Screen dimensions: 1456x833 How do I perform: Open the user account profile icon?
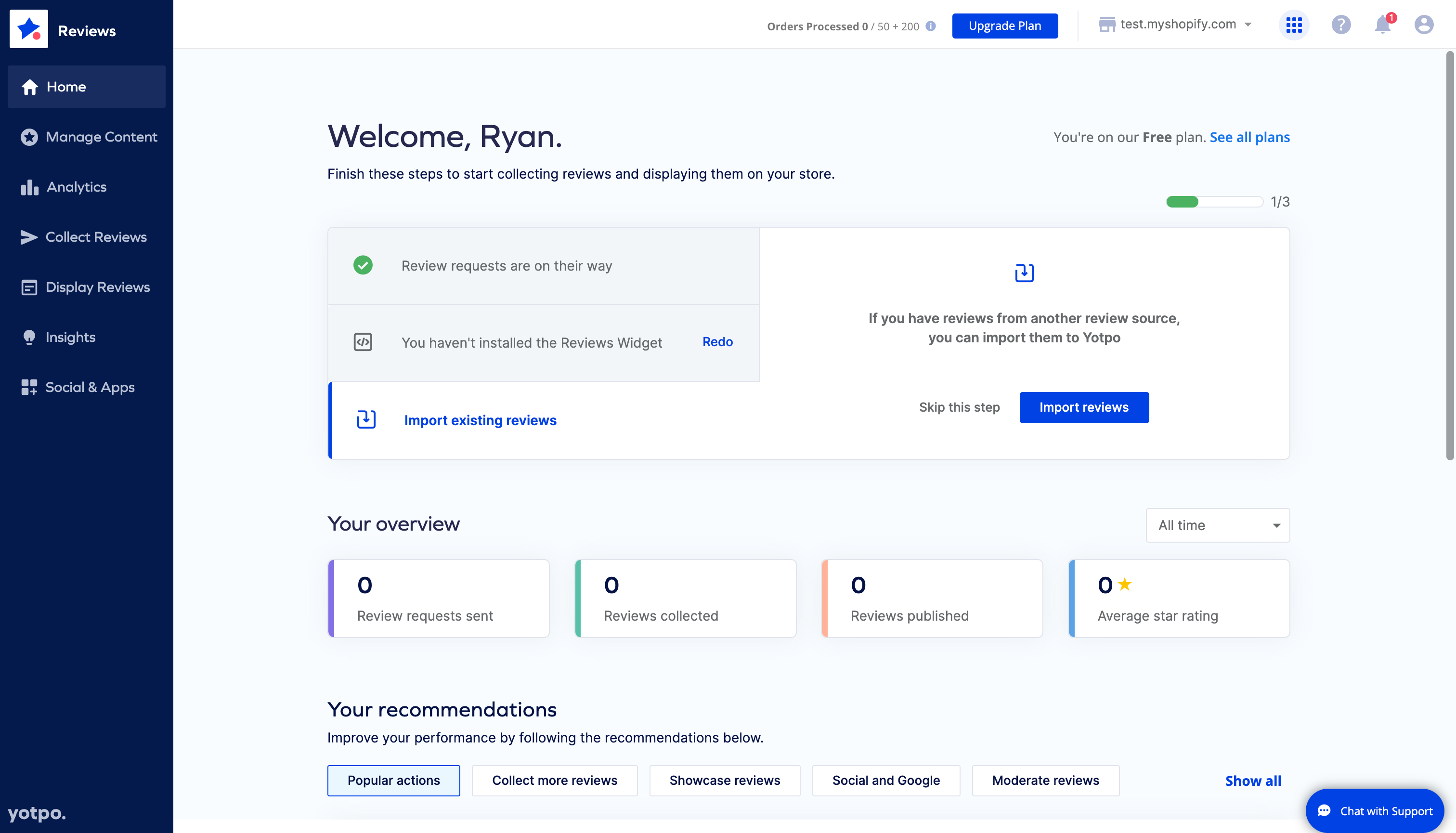[1424, 25]
